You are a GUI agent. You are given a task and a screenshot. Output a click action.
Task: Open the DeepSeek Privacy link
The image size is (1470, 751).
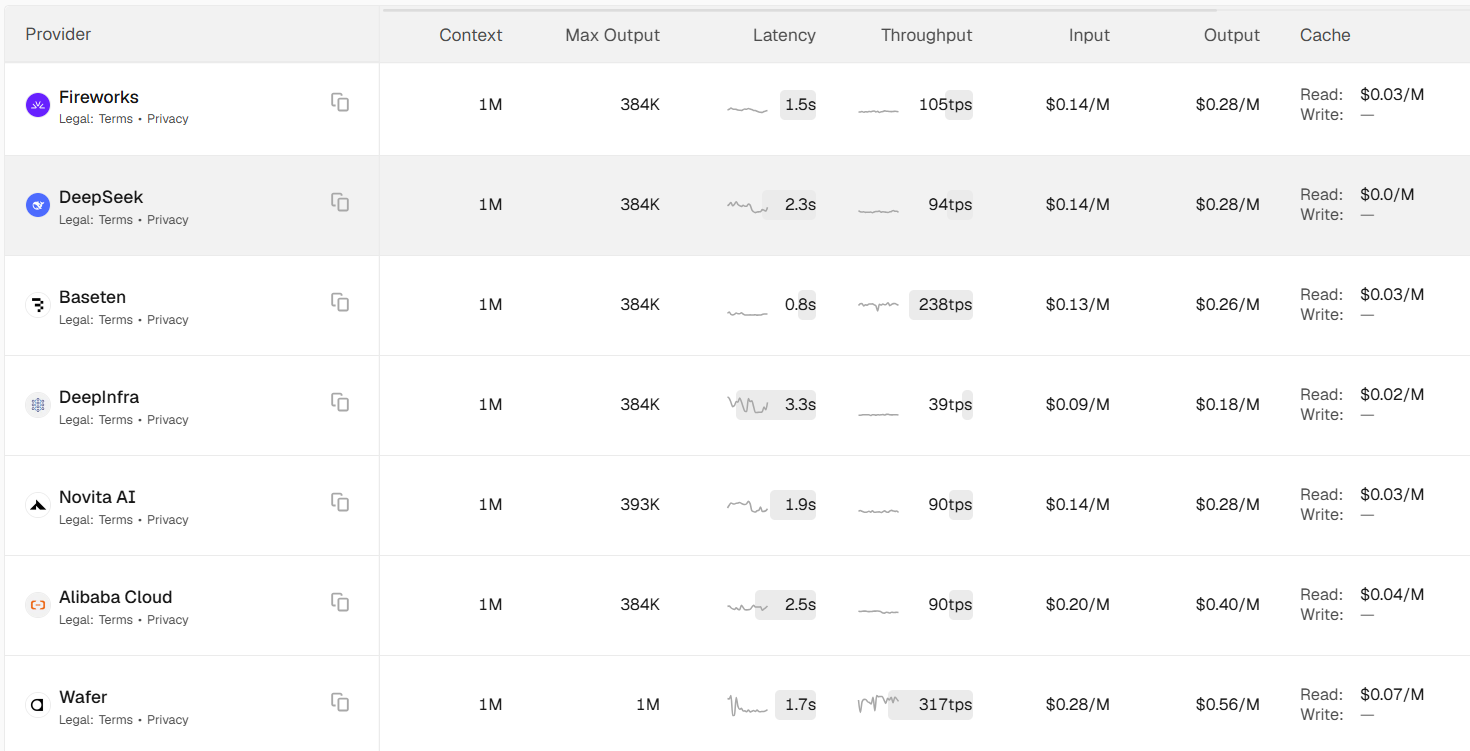[168, 220]
